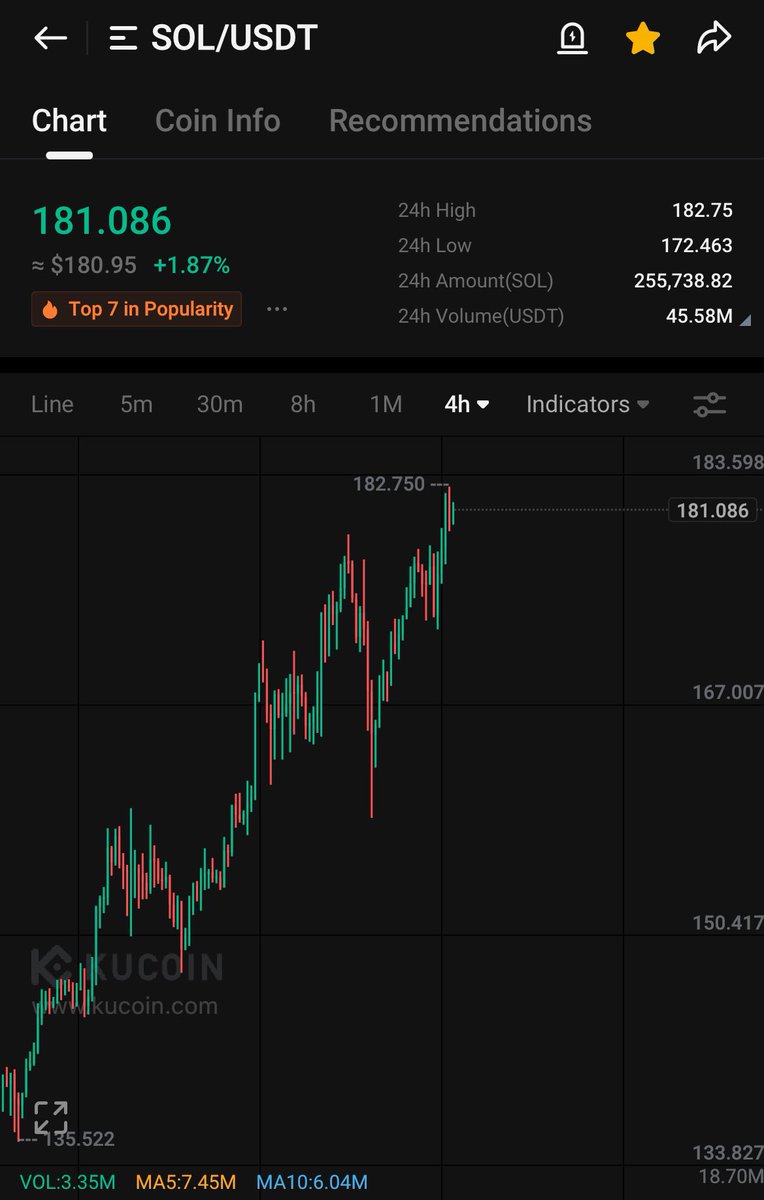Select the Line chart type
This screenshot has height=1200, width=764.
pyautogui.click(x=52, y=404)
